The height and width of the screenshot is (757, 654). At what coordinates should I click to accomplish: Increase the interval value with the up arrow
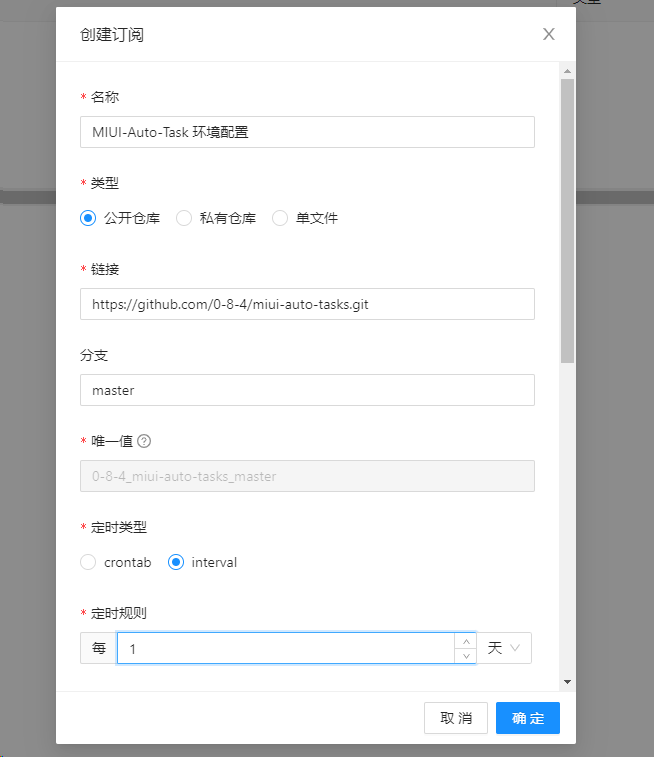coord(465,641)
